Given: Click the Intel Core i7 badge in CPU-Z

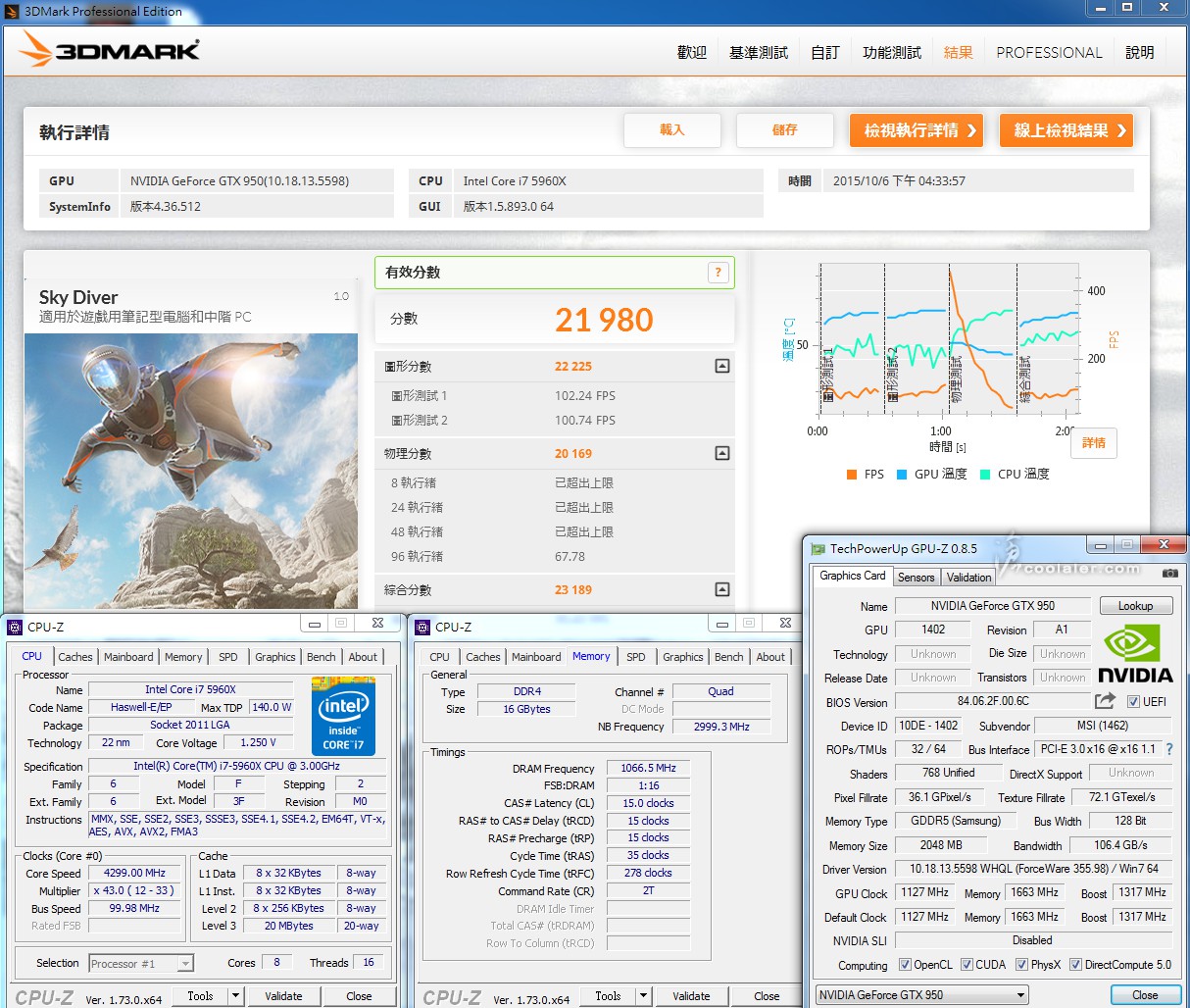Looking at the screenshot, I should point(343,717).
